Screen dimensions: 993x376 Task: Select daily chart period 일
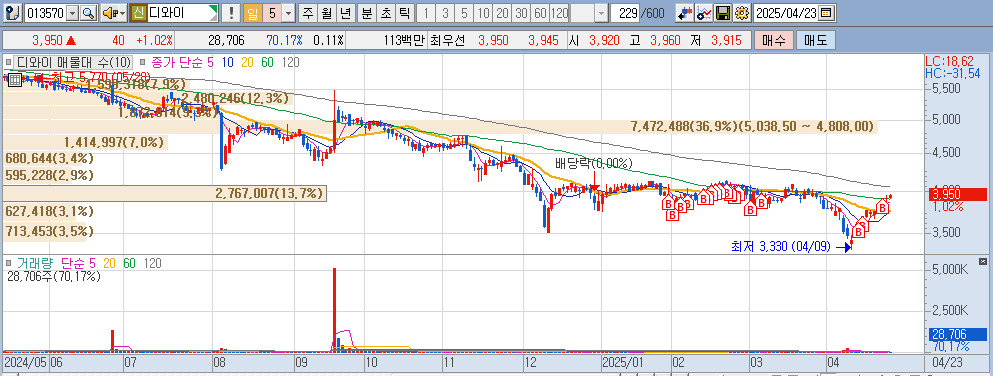click(252, 13)
